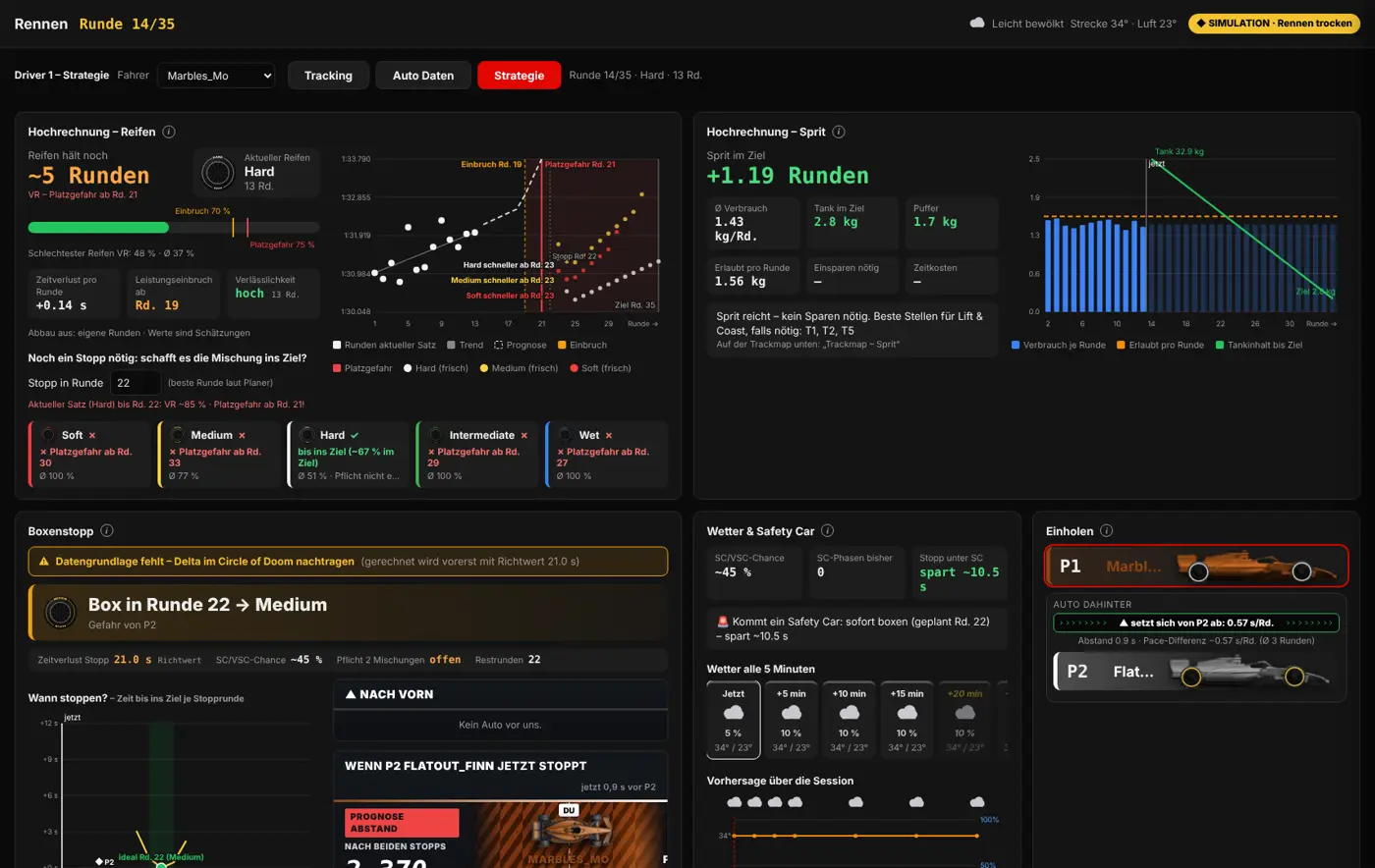Click the Hard tyre icon in Aktueller Reifen
The height and width of the screenshot is (868, 1375).
point(217,173)
